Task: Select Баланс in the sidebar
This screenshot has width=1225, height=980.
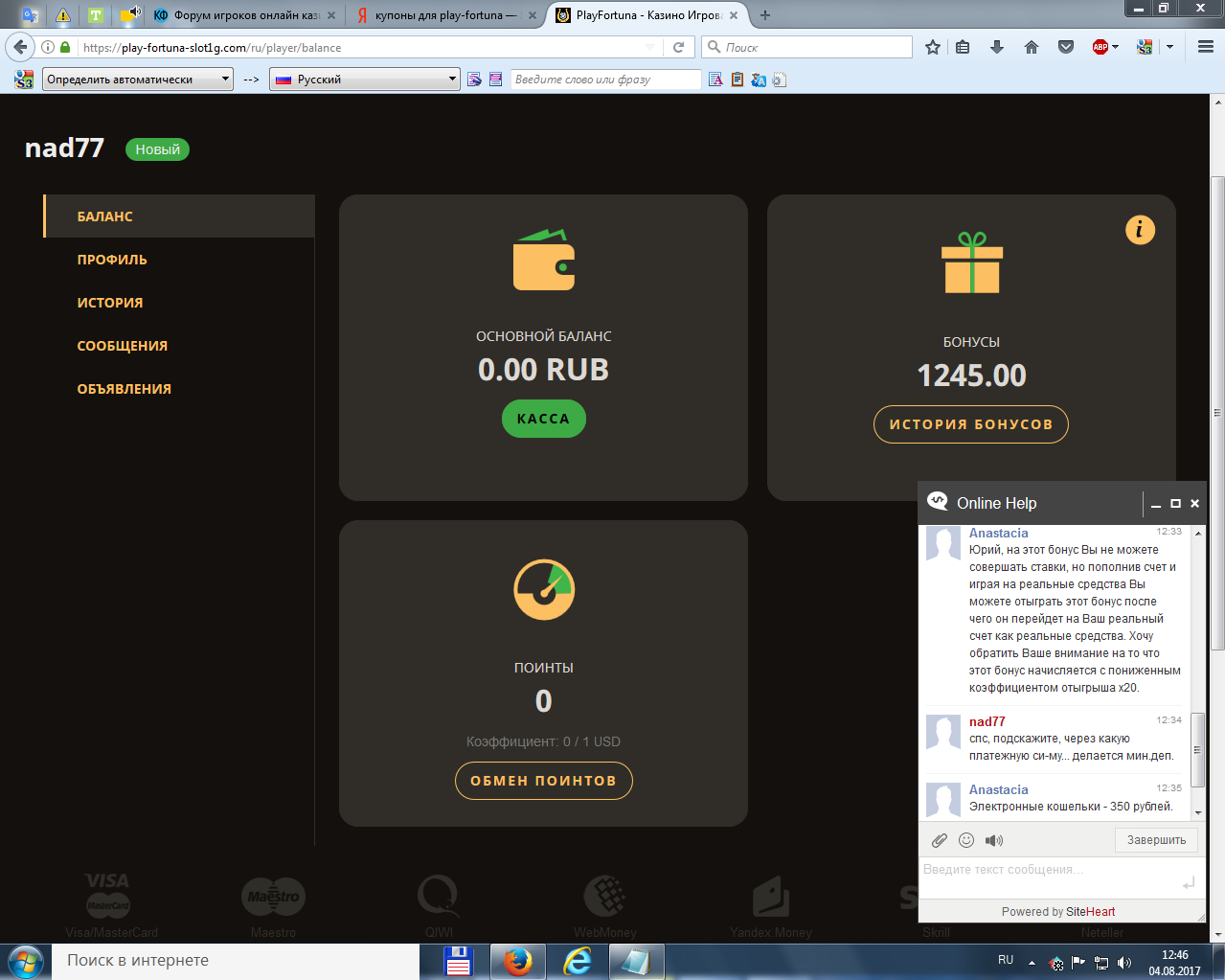Action: (179, 217)
